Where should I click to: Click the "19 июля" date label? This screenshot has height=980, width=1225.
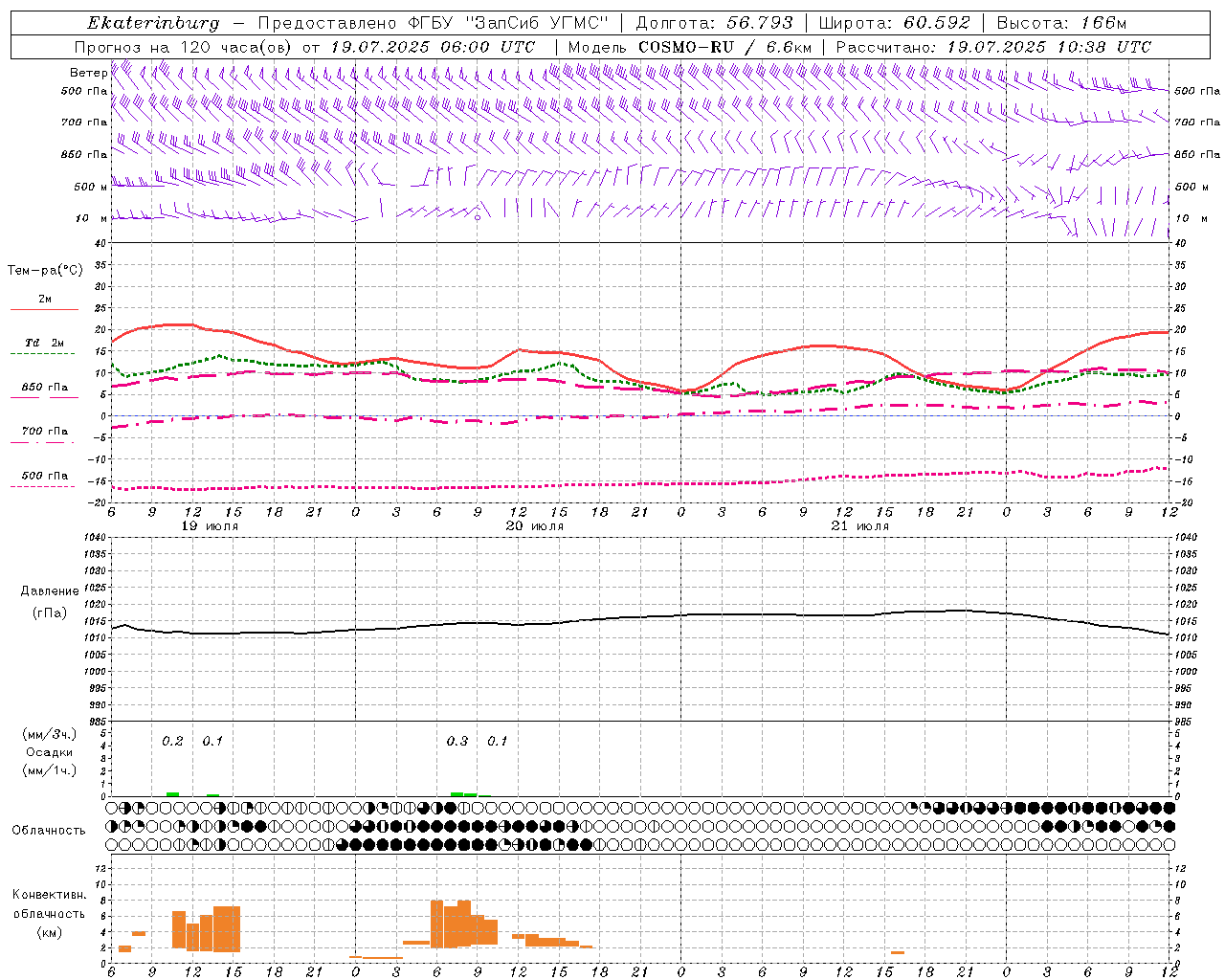210,526
